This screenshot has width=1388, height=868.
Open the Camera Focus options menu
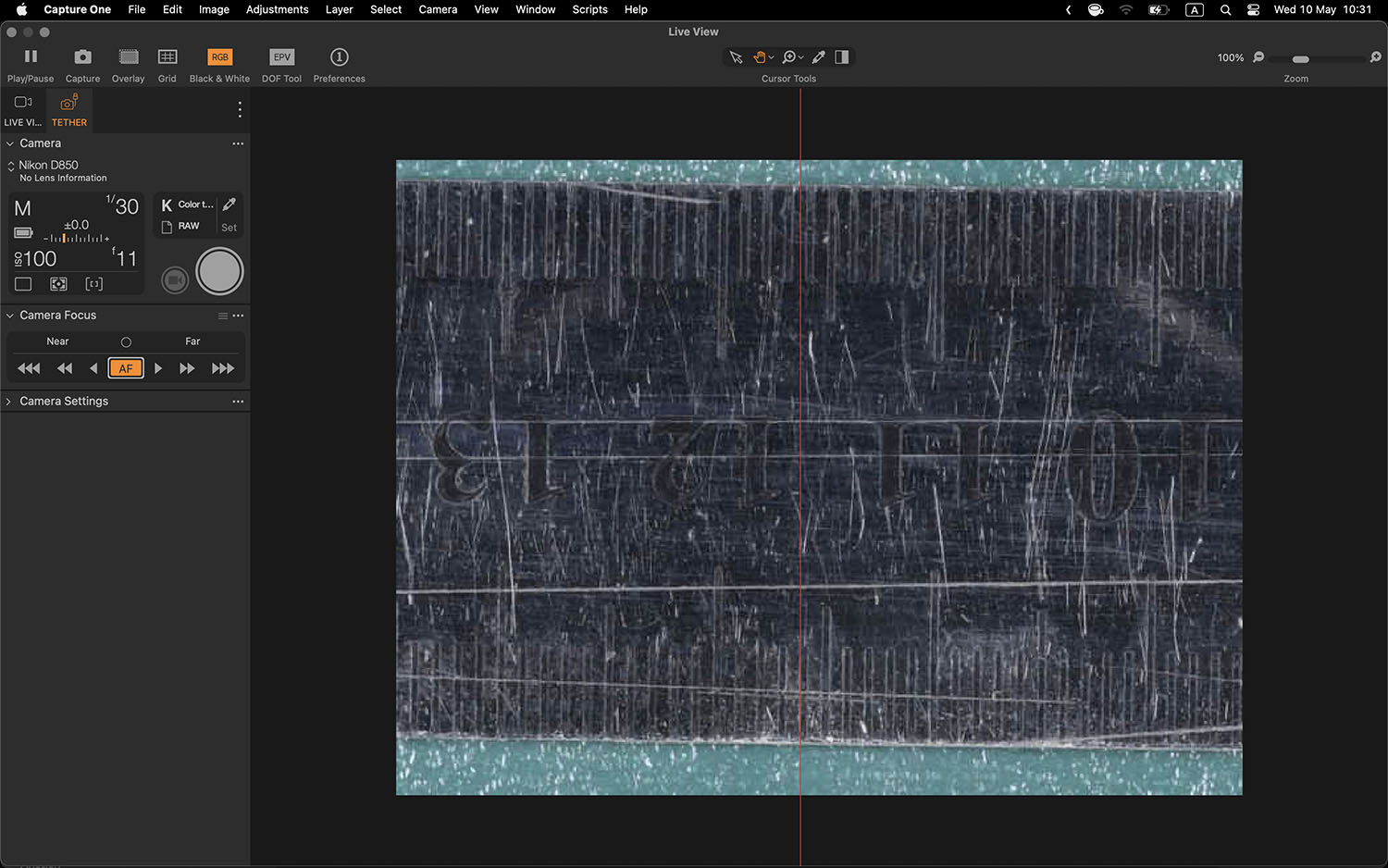(238, 316)
